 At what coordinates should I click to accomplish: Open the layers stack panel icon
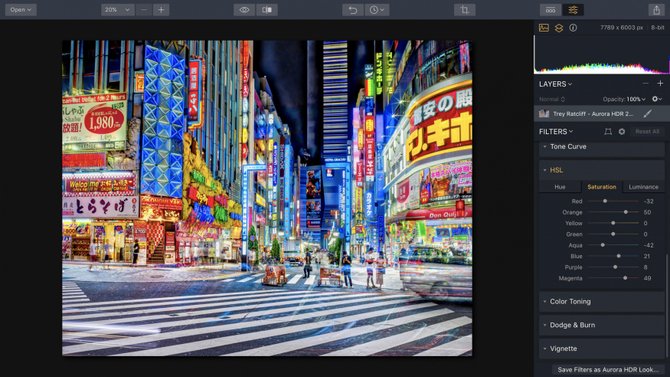point(558,28)
